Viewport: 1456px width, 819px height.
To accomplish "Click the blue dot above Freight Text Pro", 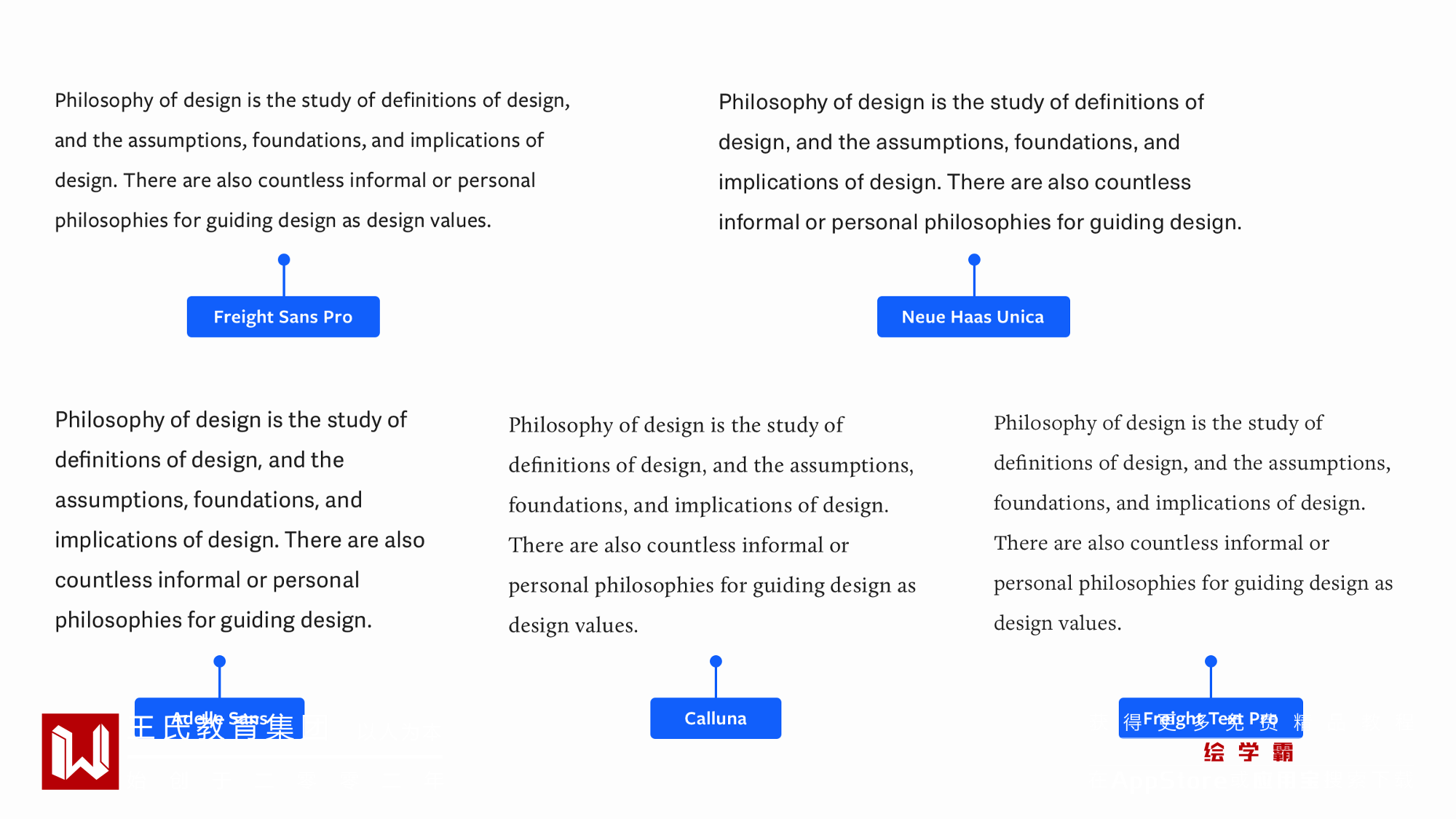I will (1211, 661).
